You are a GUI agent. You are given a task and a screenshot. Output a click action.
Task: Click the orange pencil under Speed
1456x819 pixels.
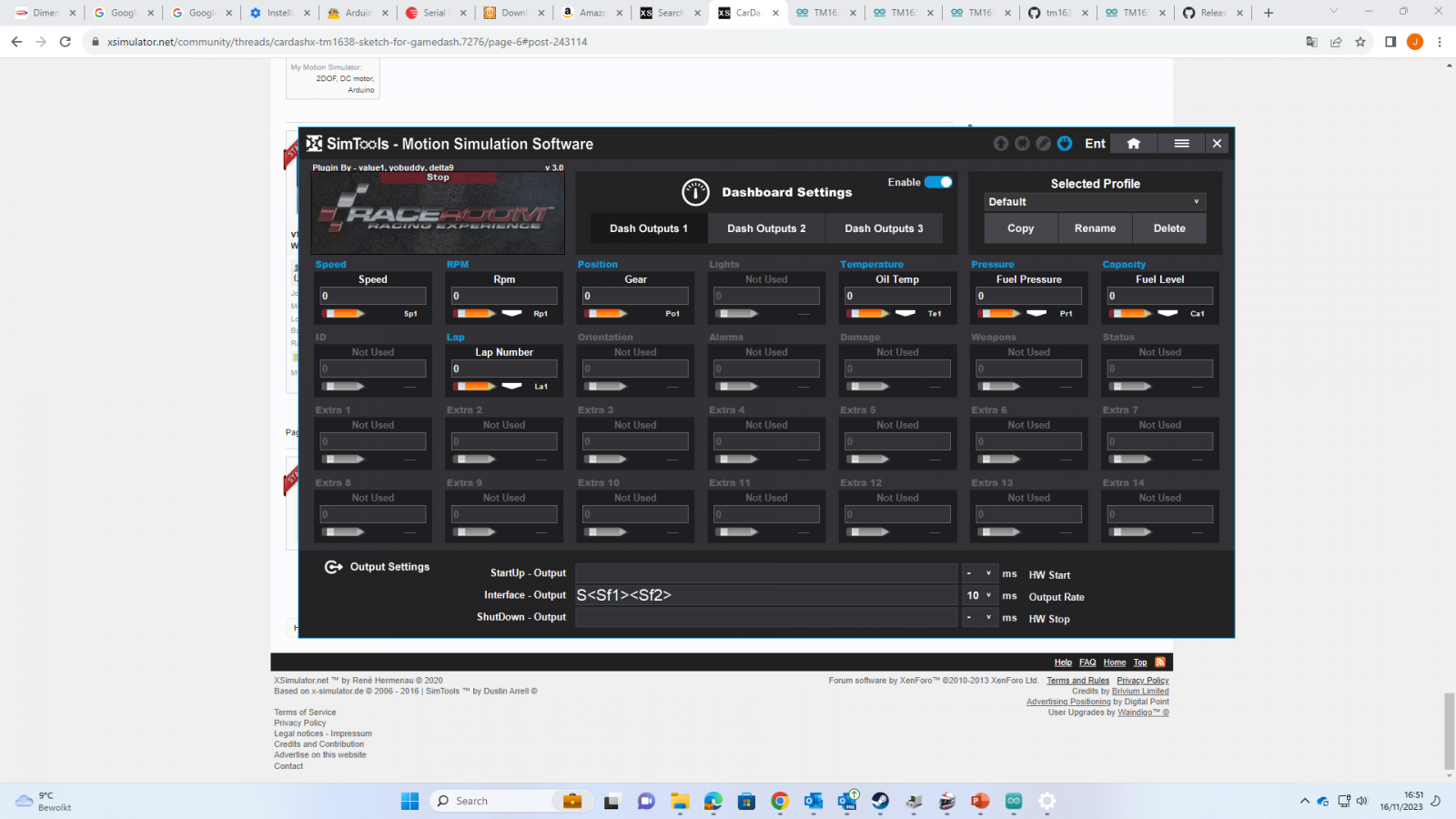point(344,314)
